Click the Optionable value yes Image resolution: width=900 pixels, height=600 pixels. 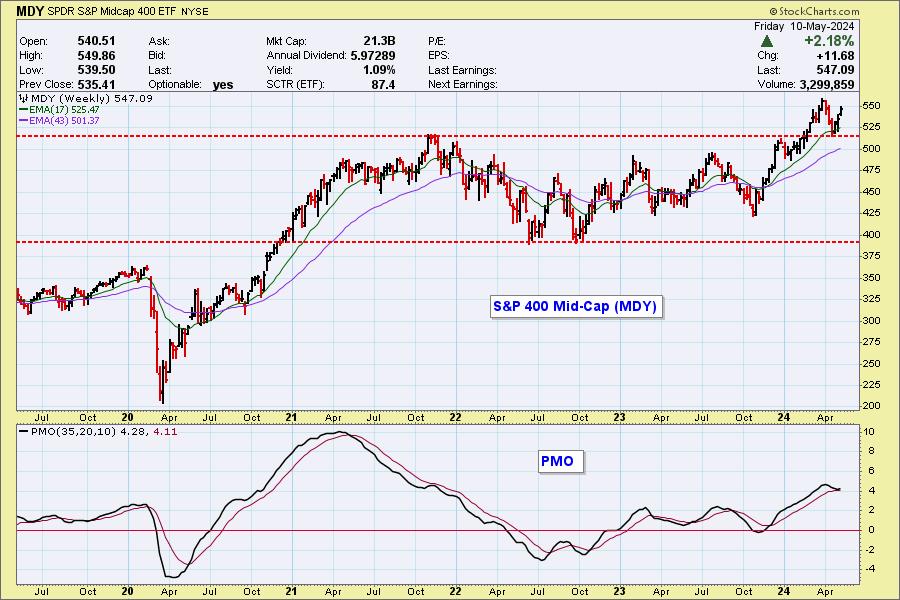[x=223, y=85]
